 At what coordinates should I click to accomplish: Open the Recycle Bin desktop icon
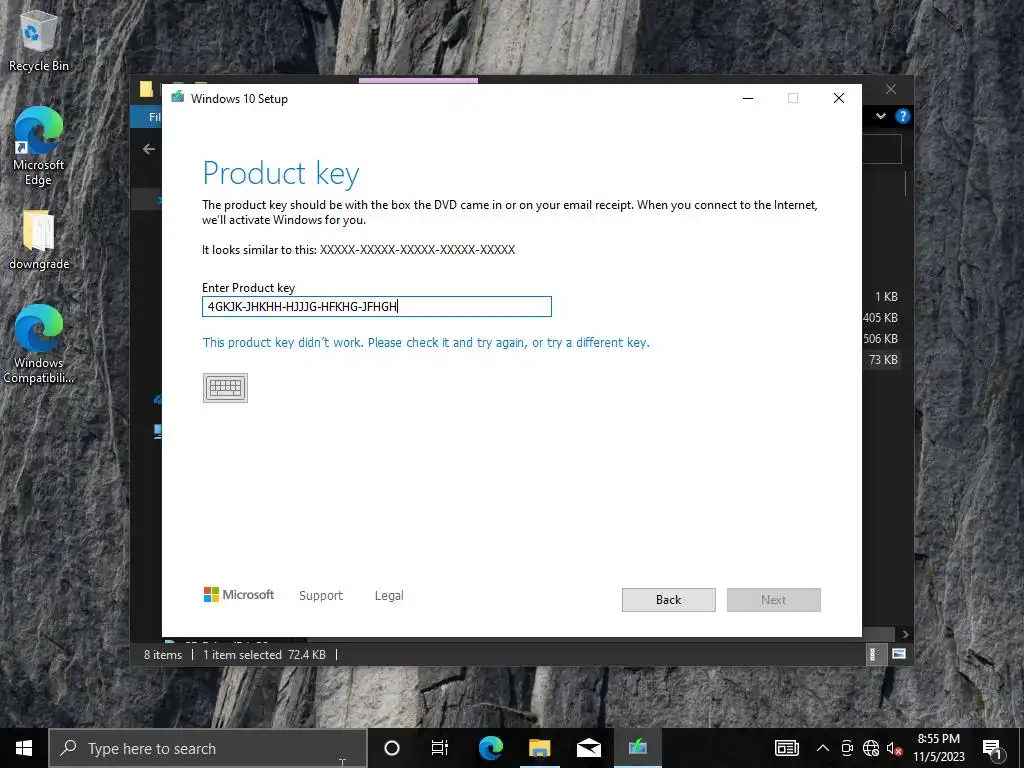39,41
